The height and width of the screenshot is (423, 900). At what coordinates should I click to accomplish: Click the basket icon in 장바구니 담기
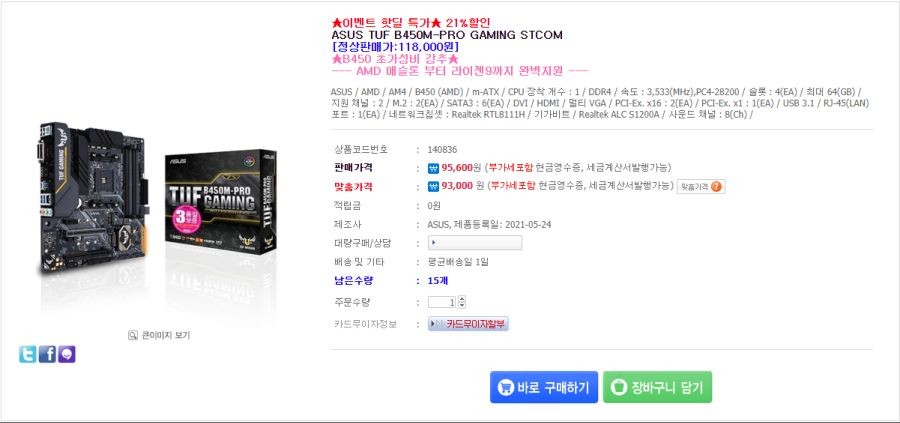point(618,387)
